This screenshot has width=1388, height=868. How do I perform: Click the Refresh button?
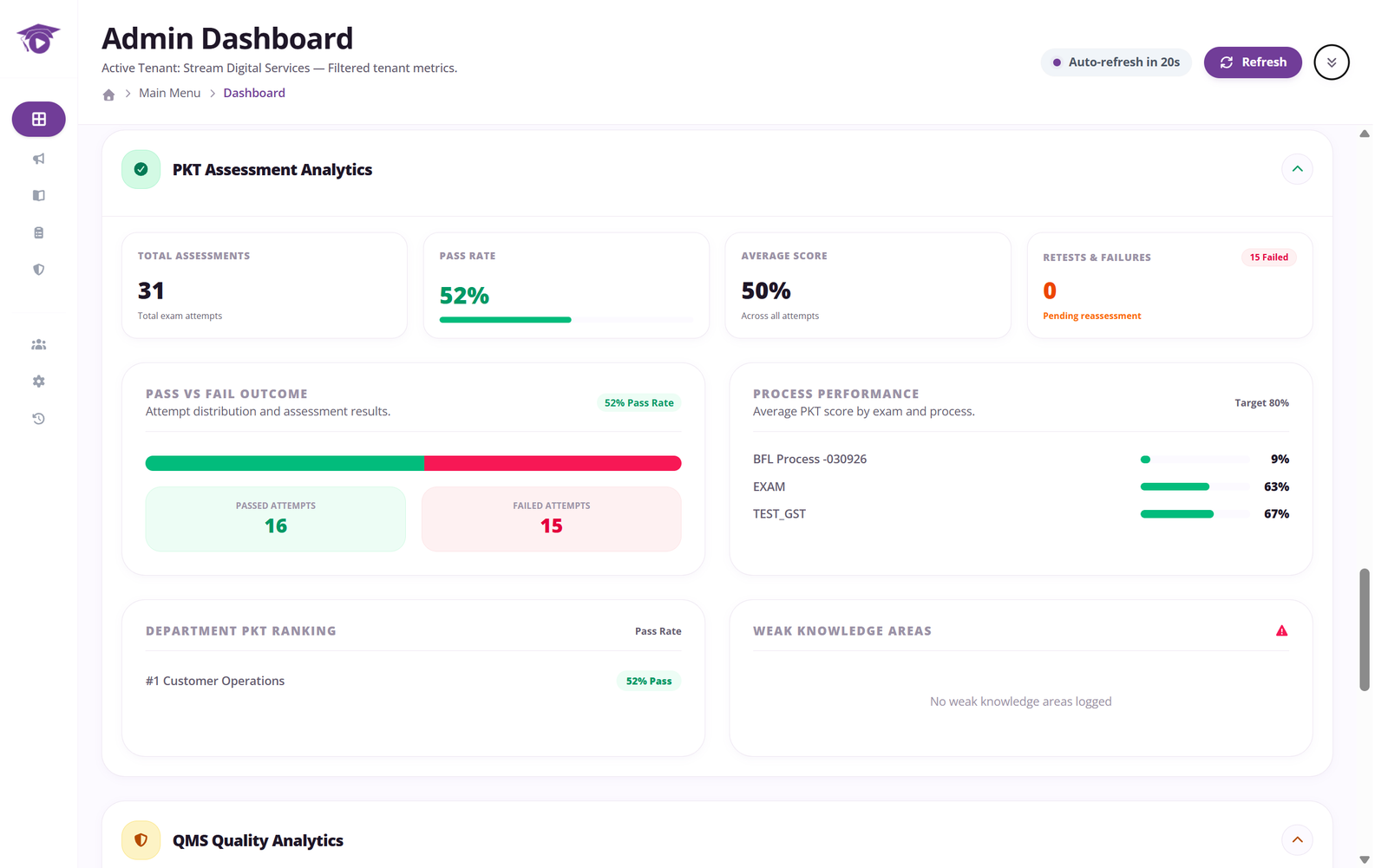click(1253, 62)
